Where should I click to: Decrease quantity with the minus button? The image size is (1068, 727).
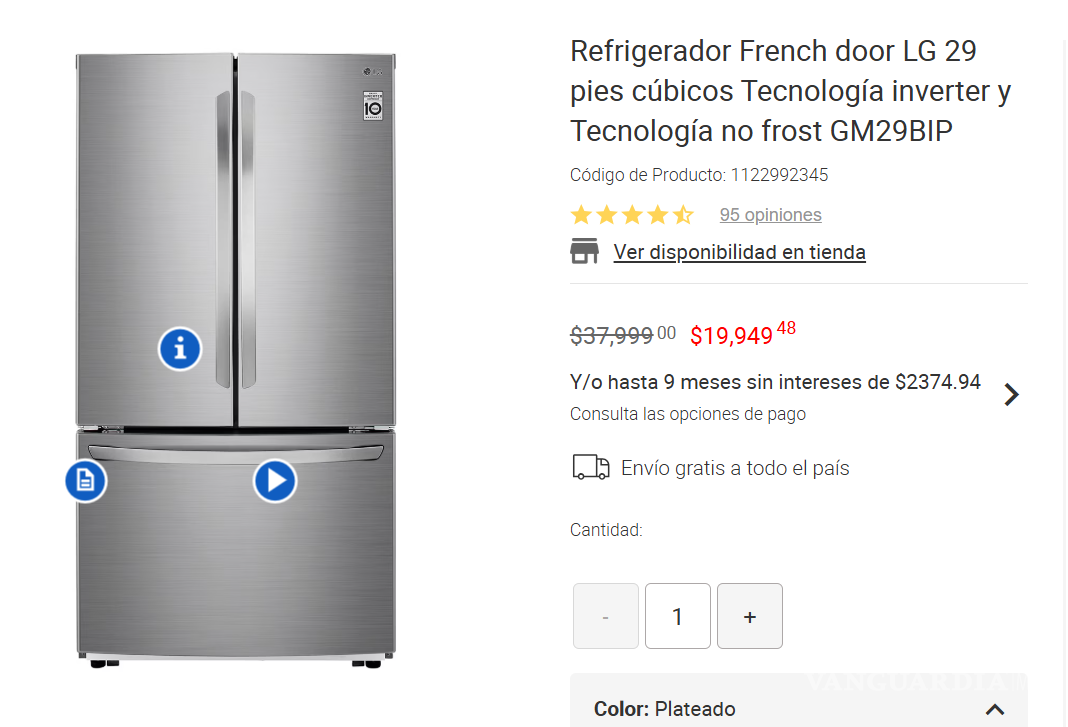[606, 616]
